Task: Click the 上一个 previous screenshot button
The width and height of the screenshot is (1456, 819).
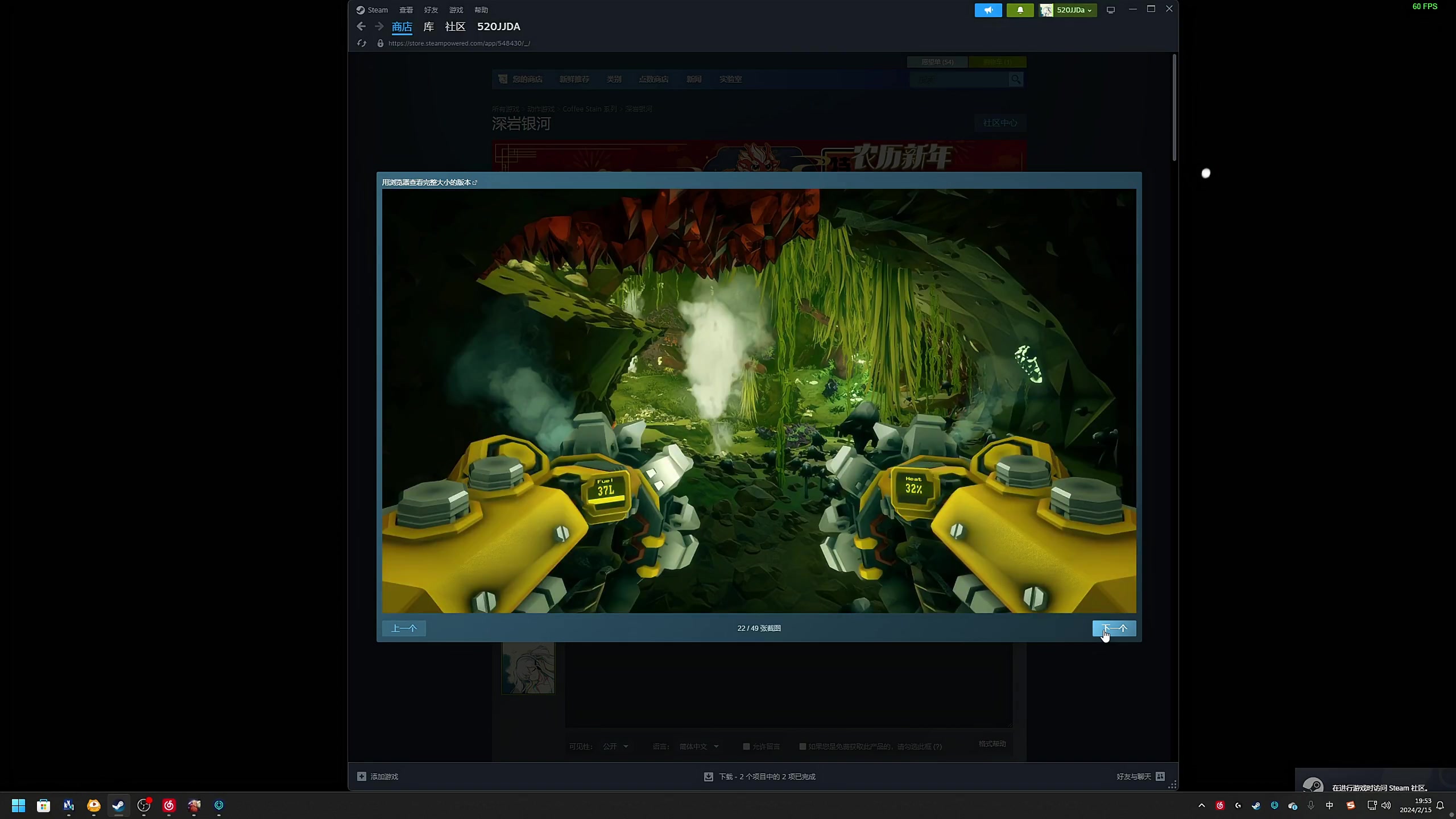Action: click(404, 628)
